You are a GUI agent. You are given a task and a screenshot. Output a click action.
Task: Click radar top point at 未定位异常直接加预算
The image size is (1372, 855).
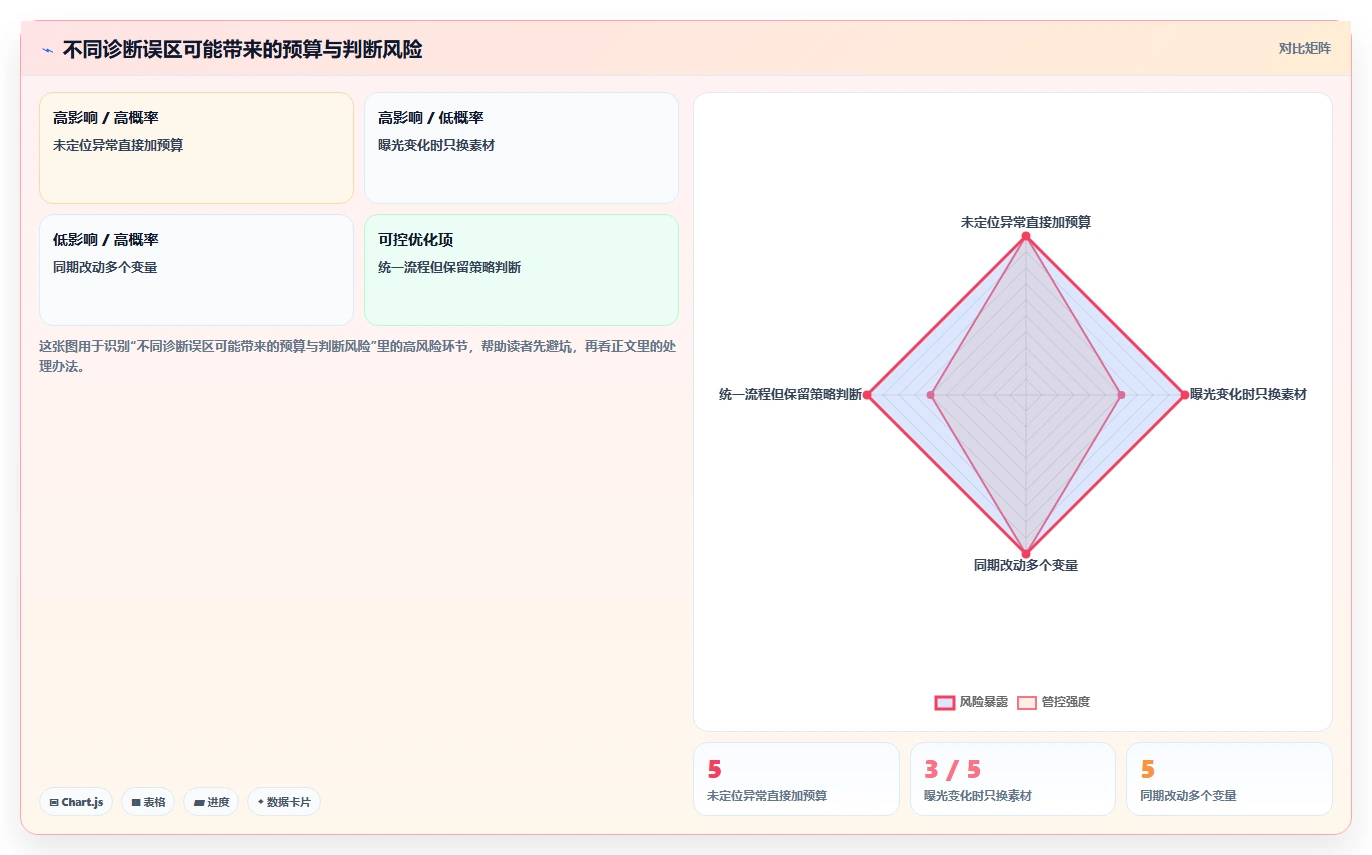pos(1026,236)
